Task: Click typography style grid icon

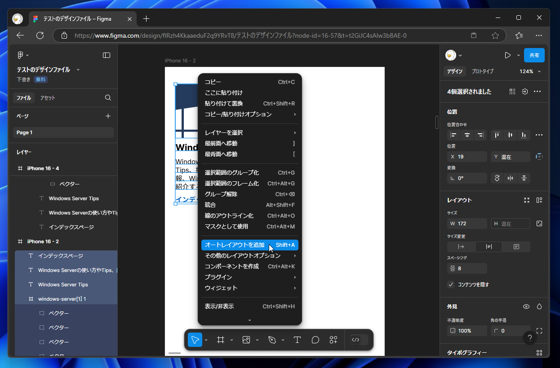Action: 539,353
